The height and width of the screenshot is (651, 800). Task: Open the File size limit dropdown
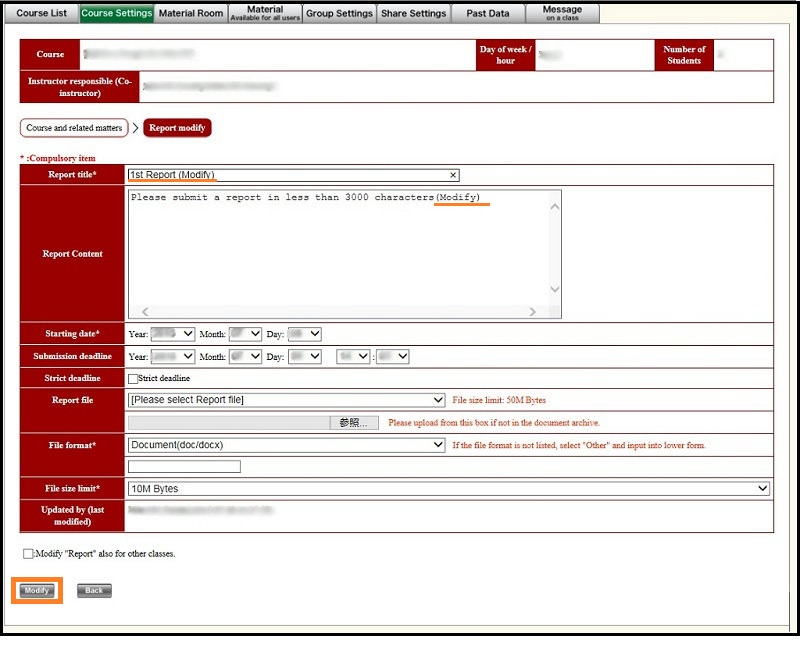click(448, 489)
